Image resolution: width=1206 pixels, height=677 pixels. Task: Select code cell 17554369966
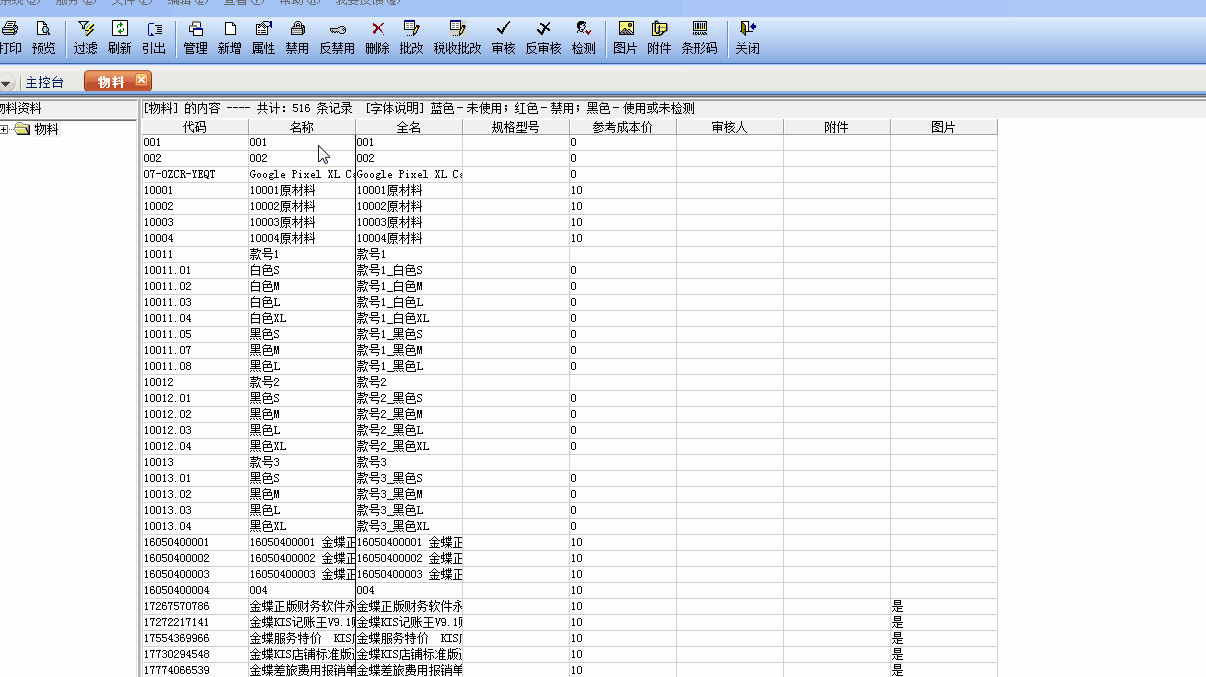tap(195, 638)
